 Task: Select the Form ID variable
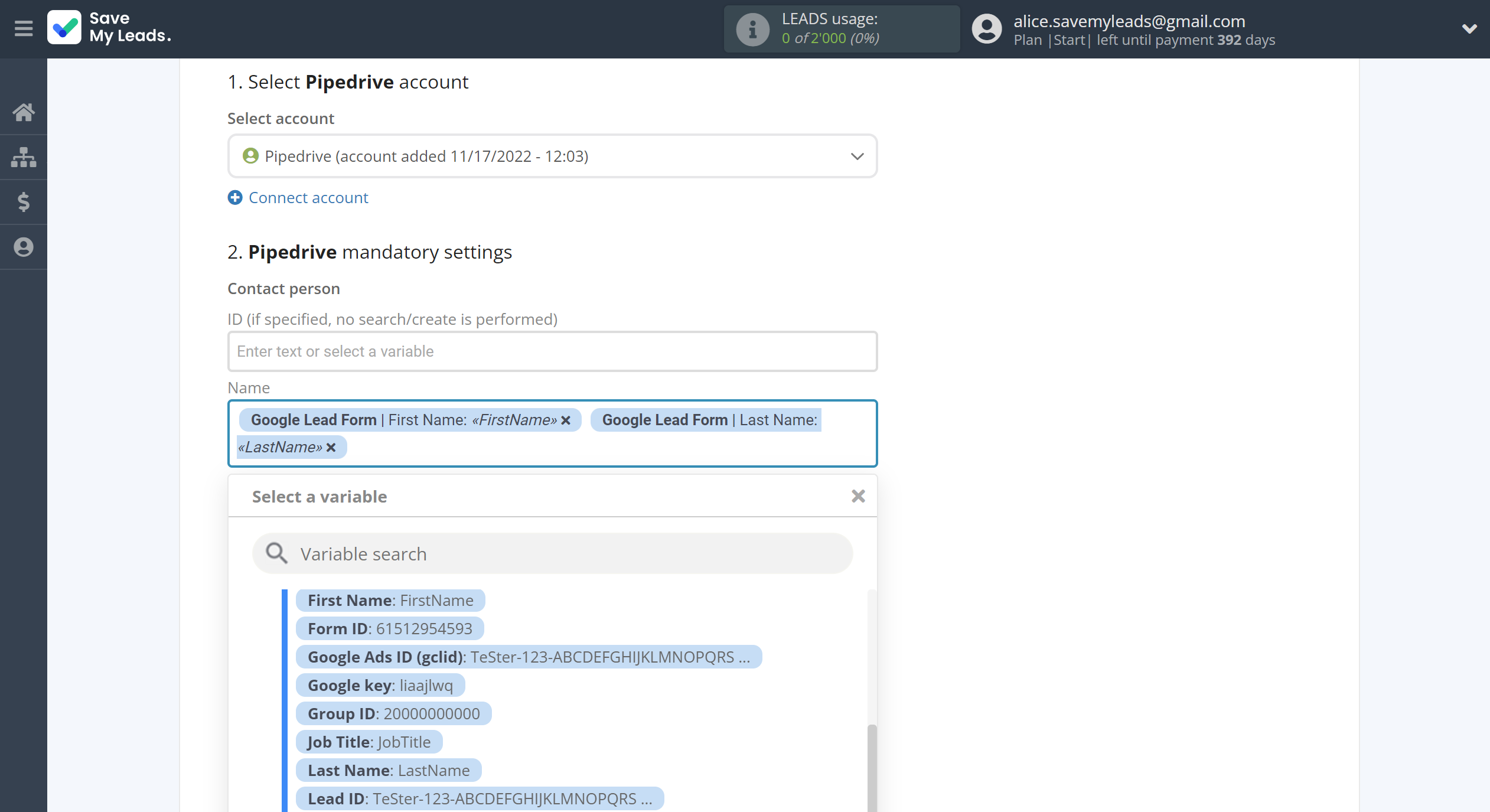390,629
